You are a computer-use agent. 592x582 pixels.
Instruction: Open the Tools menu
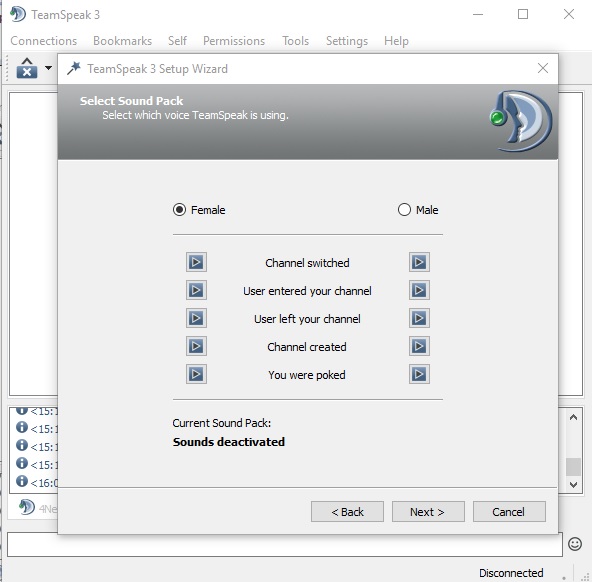tap(296, 41)
